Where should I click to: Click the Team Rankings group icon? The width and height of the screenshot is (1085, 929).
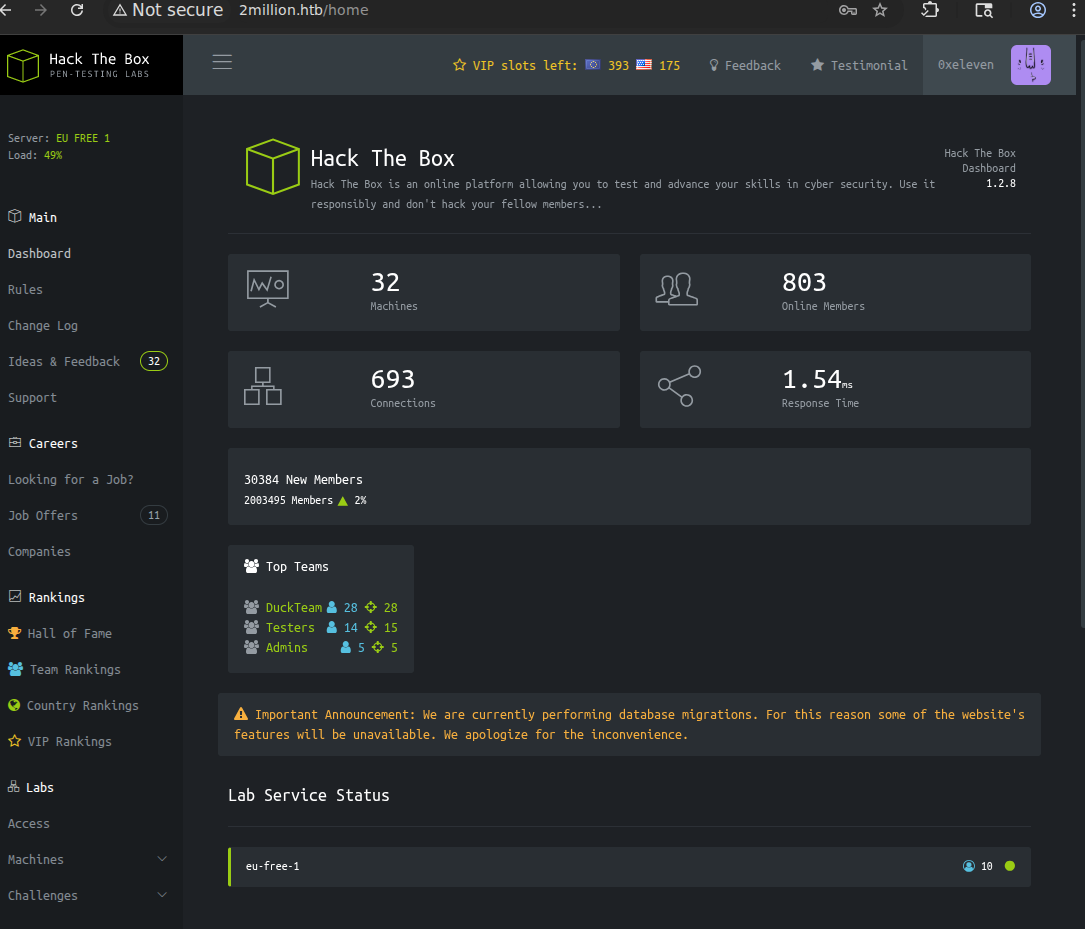(x=15, y=669)
